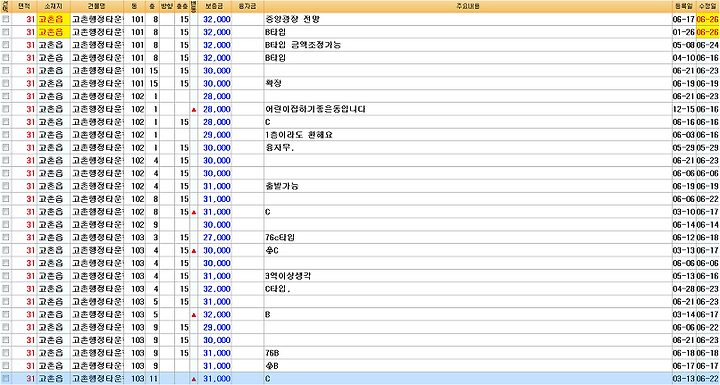Click the yellow 고촌읍 cell in the 중앙광장 전망 row
Screen dimensions: 720x385
pos(53,19)
